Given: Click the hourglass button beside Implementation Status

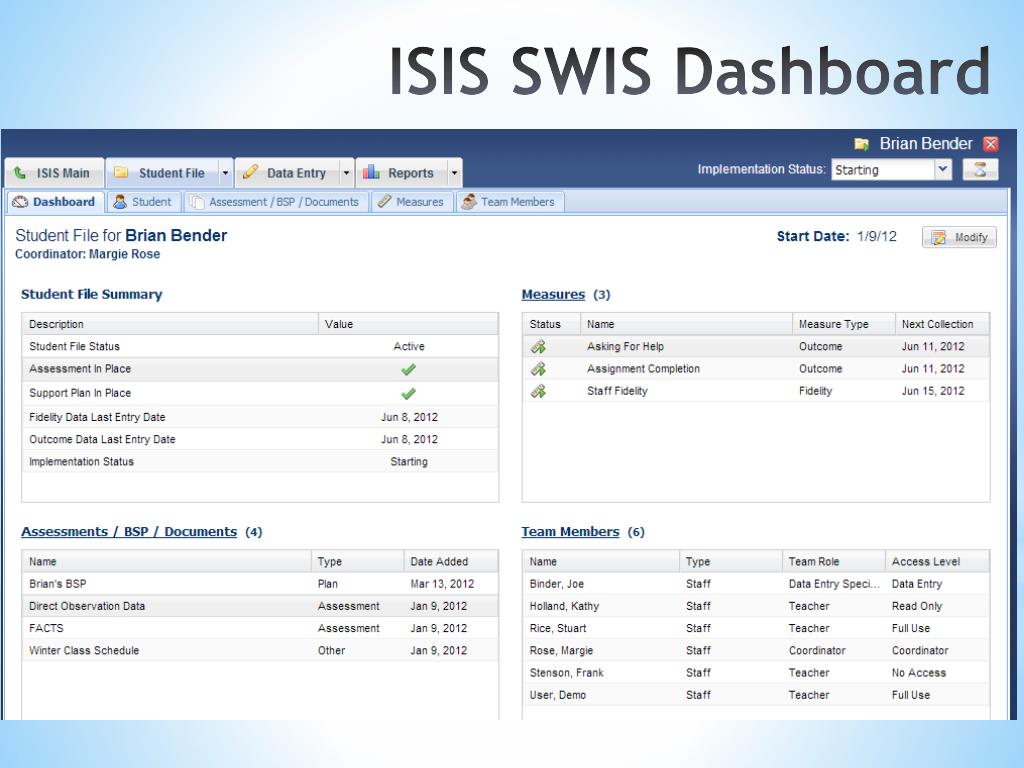Looking at the screenshot, I should pos(980,170).
